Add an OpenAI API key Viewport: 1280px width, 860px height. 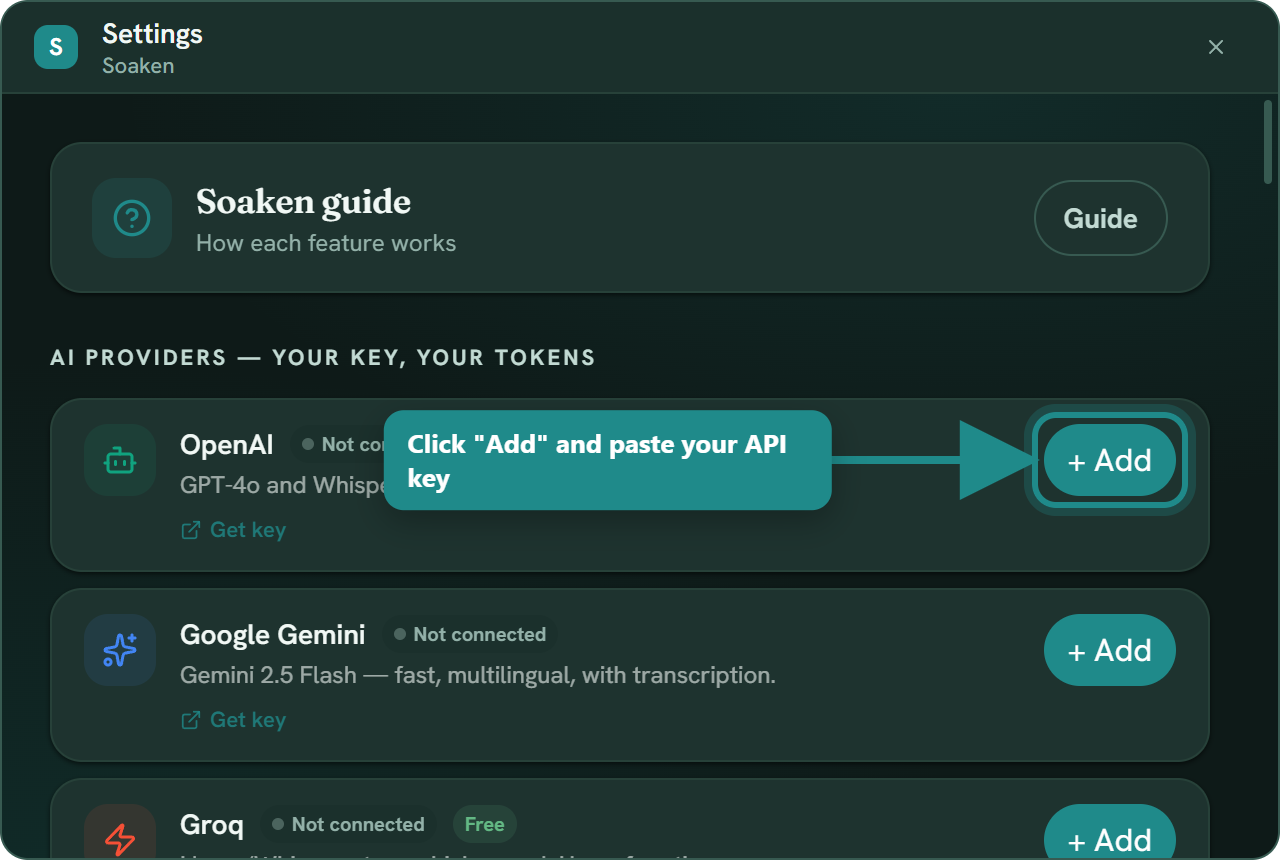point(1110,460)
